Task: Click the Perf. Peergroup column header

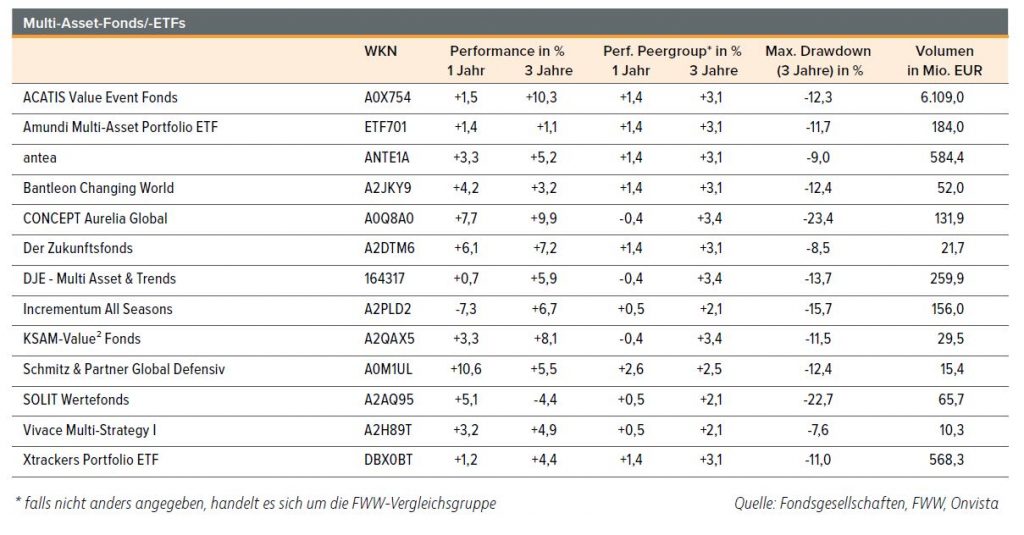Action: tap(672, 51)
